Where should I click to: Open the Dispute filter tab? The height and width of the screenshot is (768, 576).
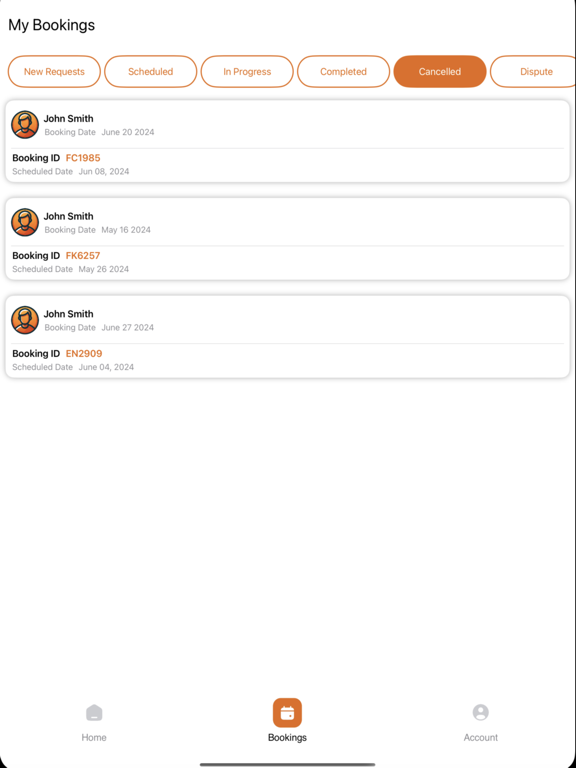[x=533, y=72]
